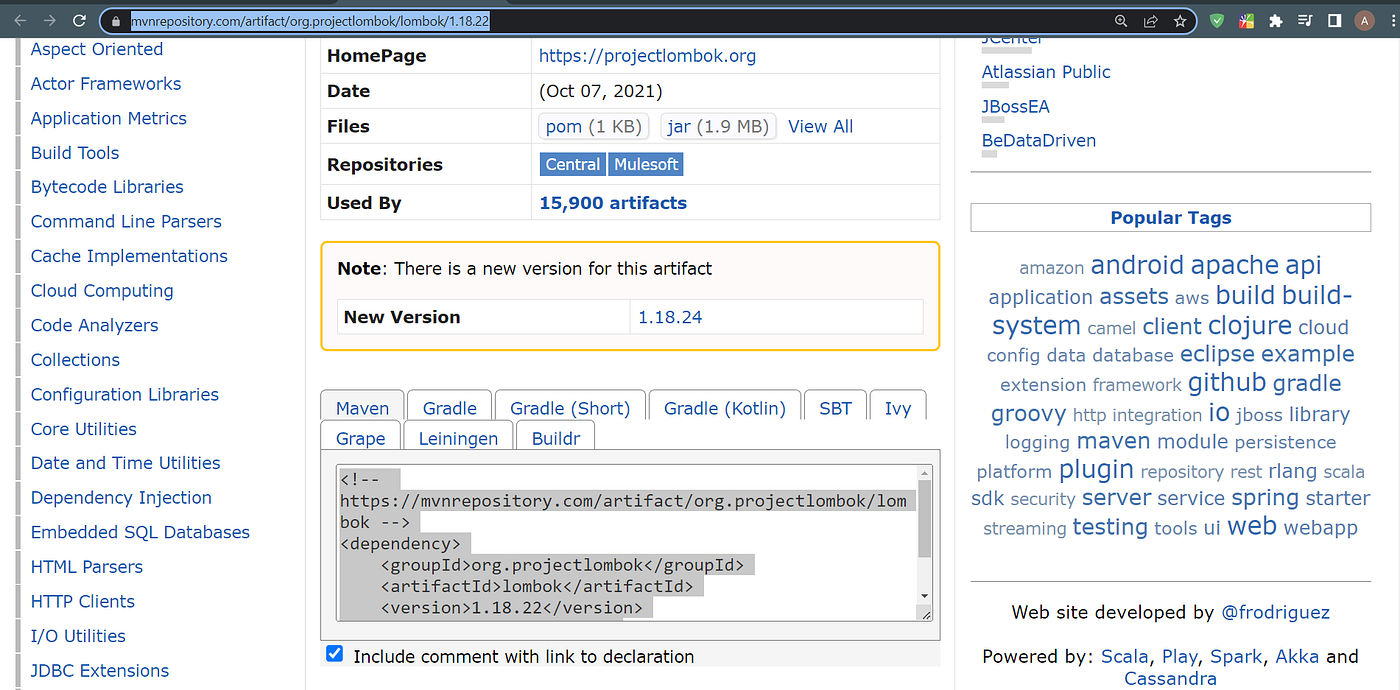Image resolution: width=1400 pixels, height=690 pixels.
Task: Bookmark this page with the star icon
Action: [1179, 20]
